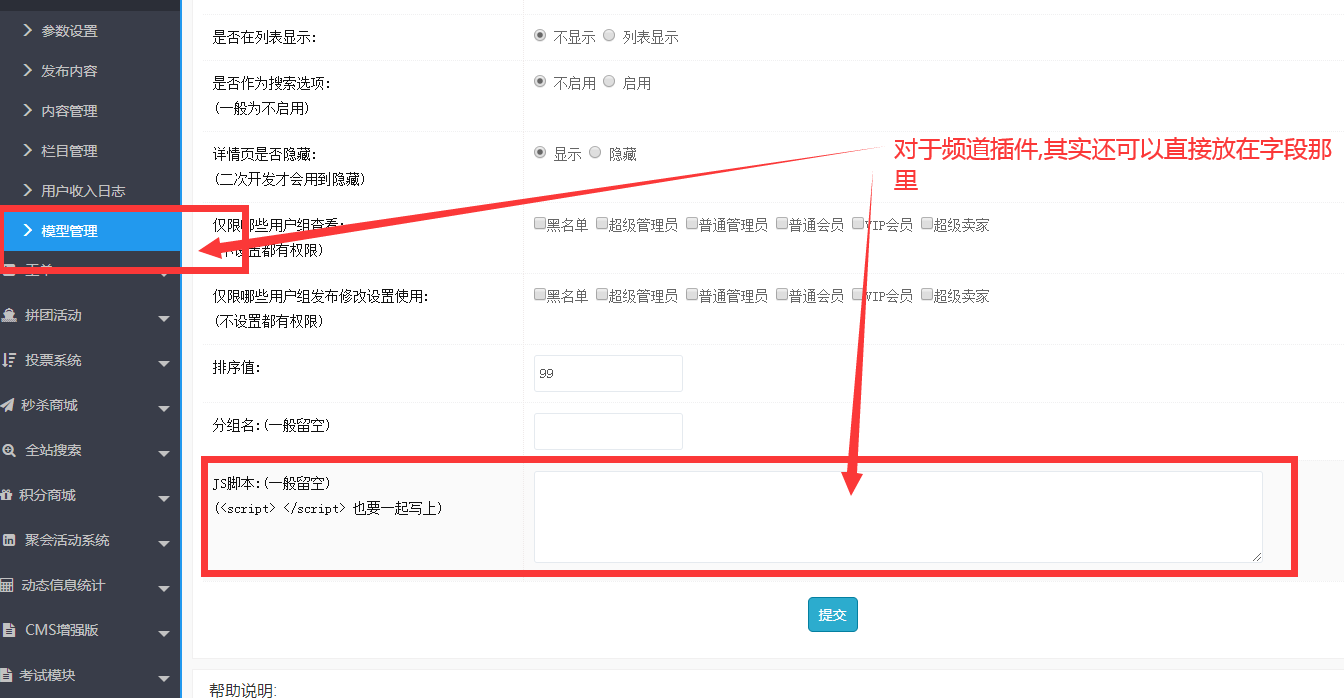Click the CMS增强版 document icon
Image resolution: width=1344 pixels, height=698 pixels.
pos(9,630)
